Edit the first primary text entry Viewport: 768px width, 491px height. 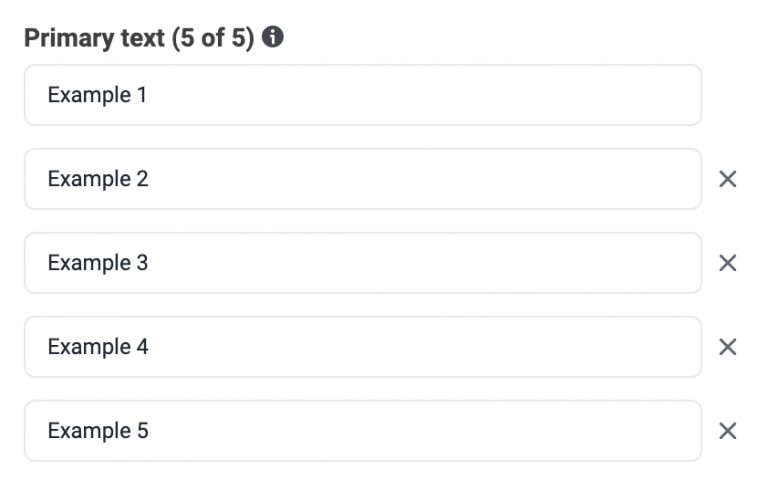(362, 95)
